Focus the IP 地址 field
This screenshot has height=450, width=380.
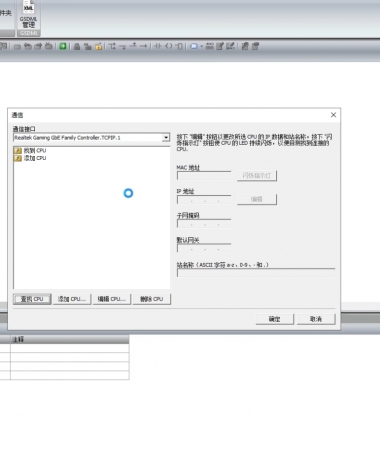click(204, 200)
